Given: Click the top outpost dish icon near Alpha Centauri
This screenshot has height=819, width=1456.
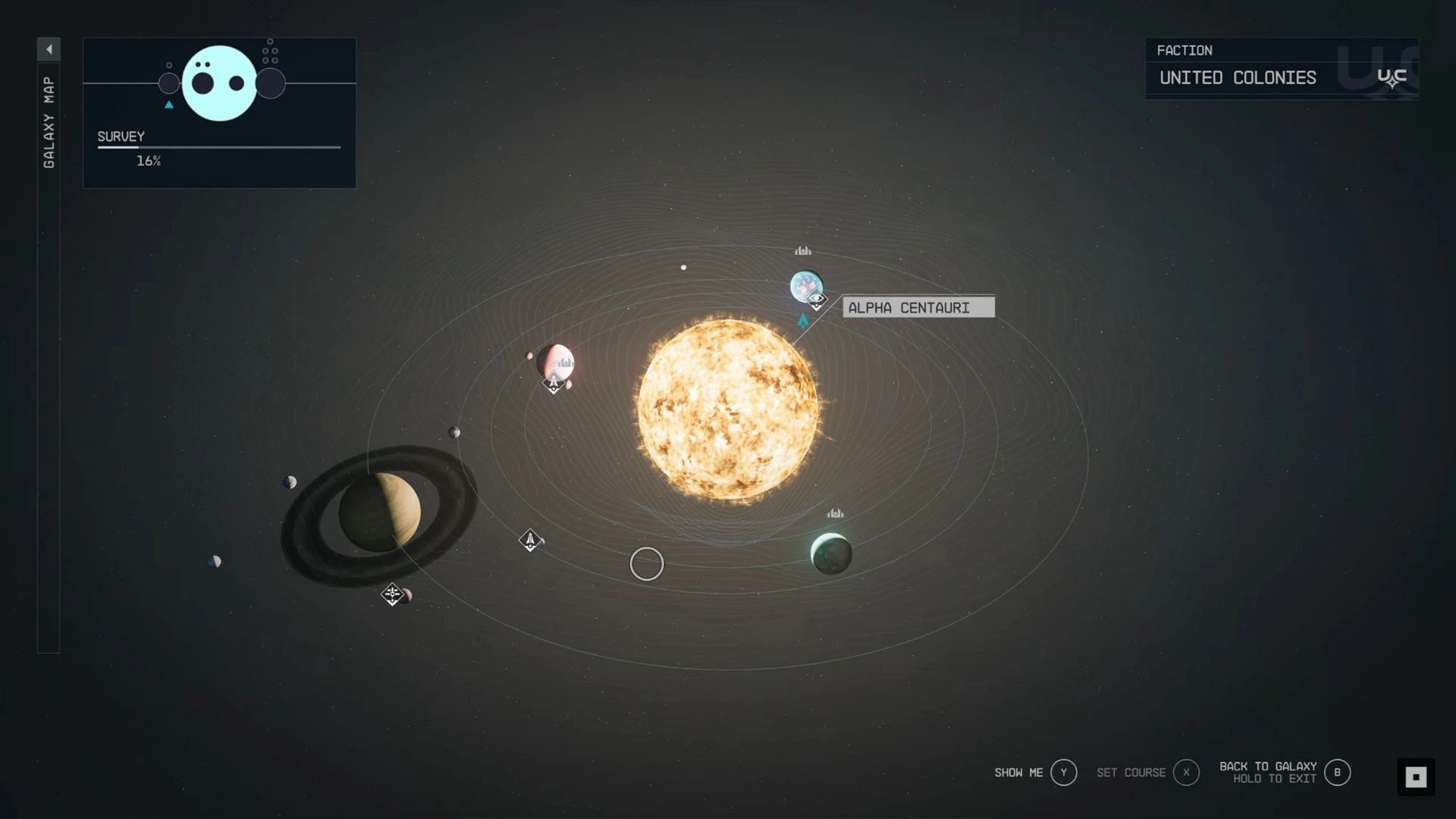Looking at the screenshot, I should pos(802,251).
